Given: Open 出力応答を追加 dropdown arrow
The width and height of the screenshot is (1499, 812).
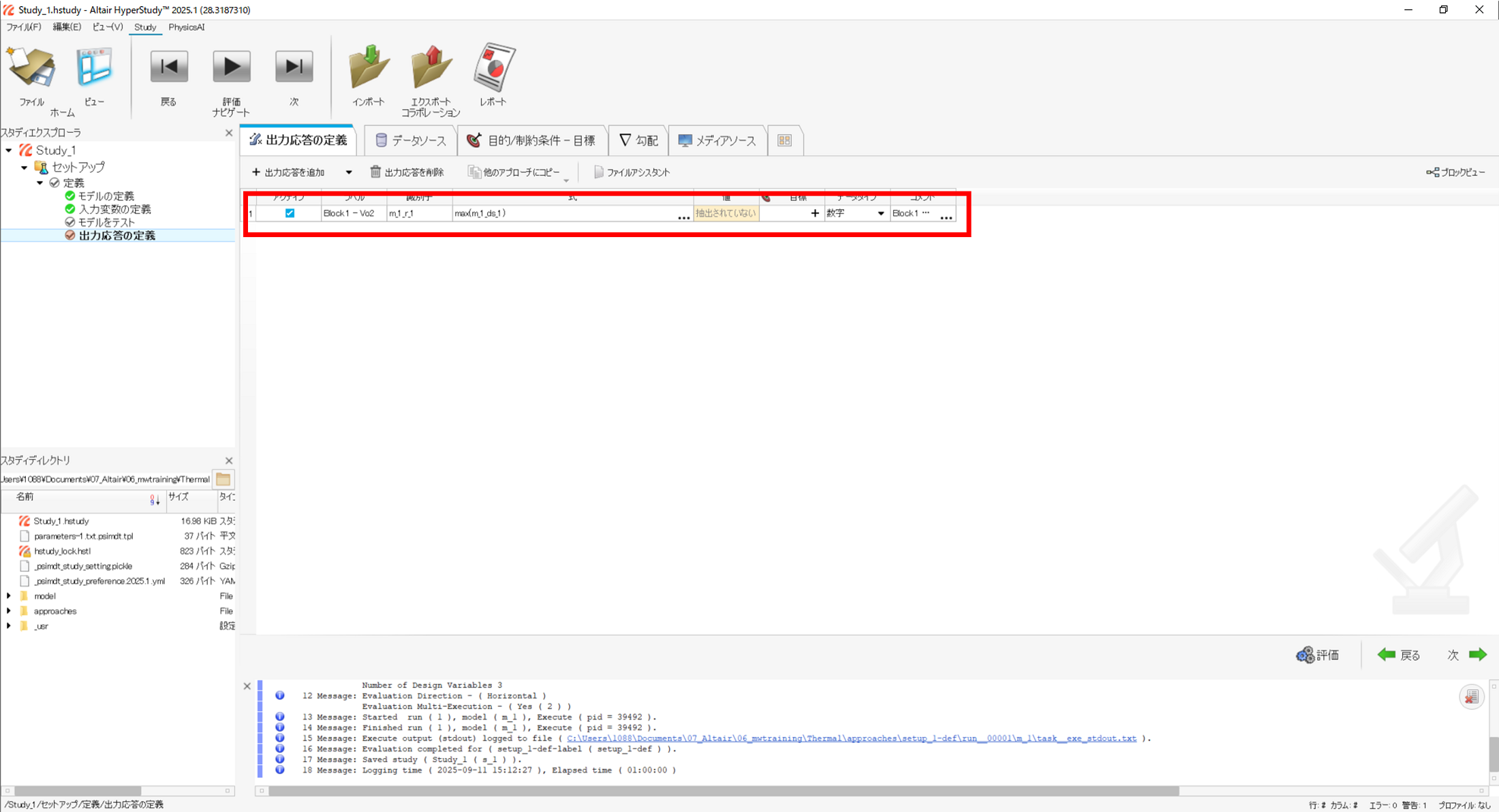Looking at the screenshot, I should (349, 172).
